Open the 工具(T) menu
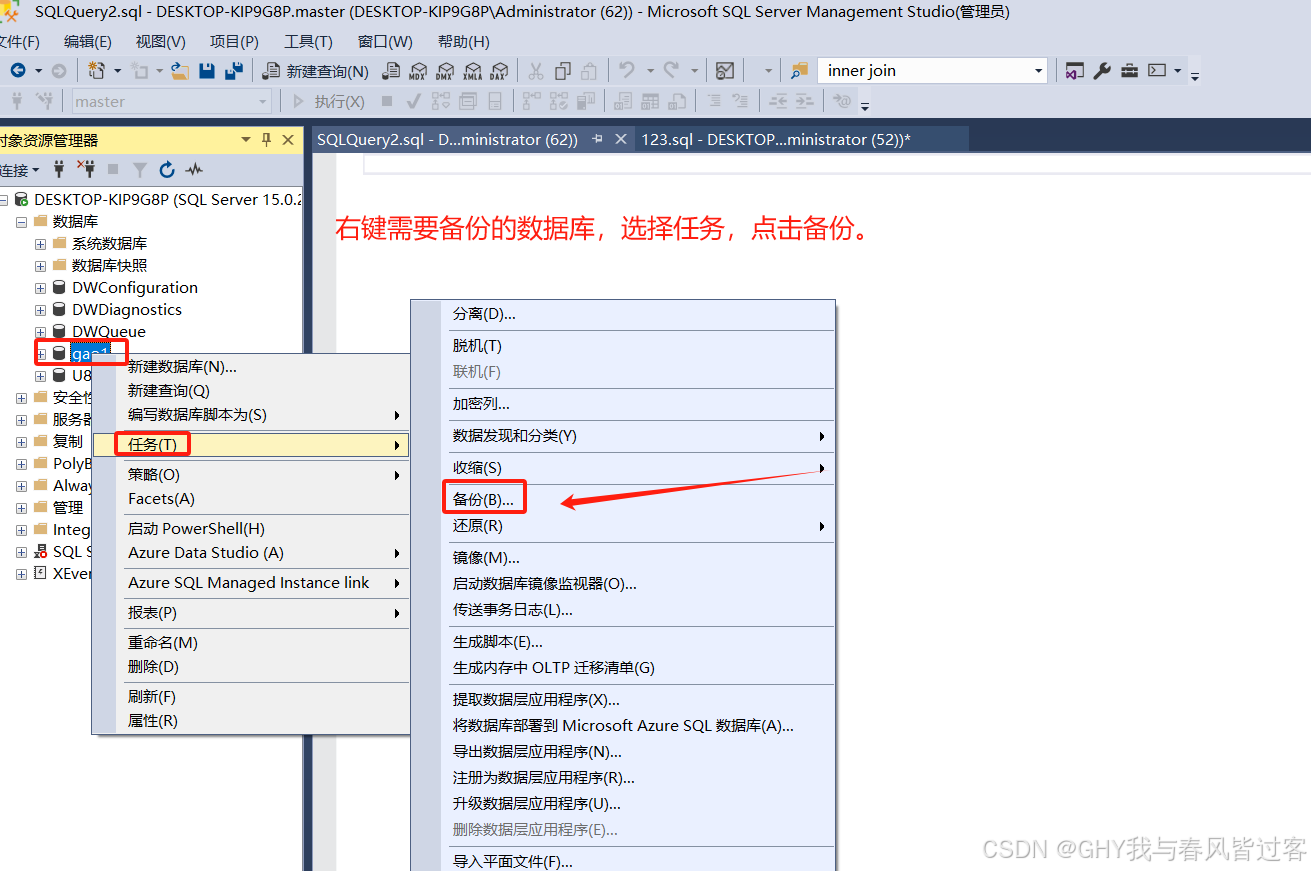The width and height of the screenshot is (1311, 871). pos(308,42)
